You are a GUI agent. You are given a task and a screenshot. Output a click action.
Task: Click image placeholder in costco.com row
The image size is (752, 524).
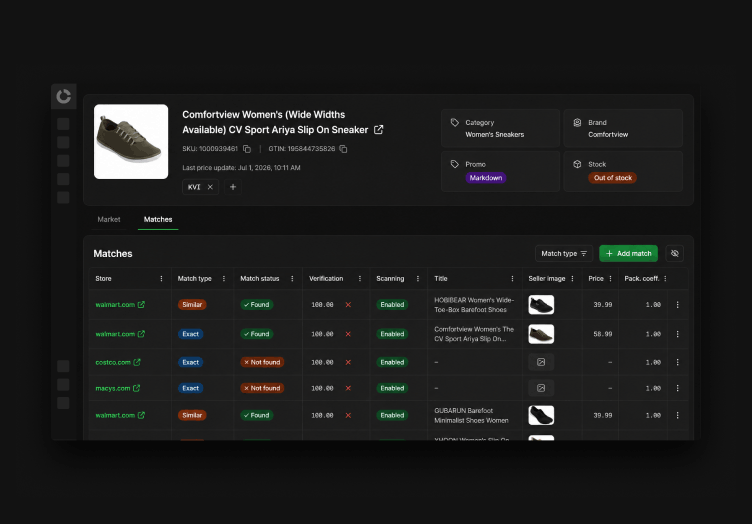pyautogui.click(x=541, y=362)
